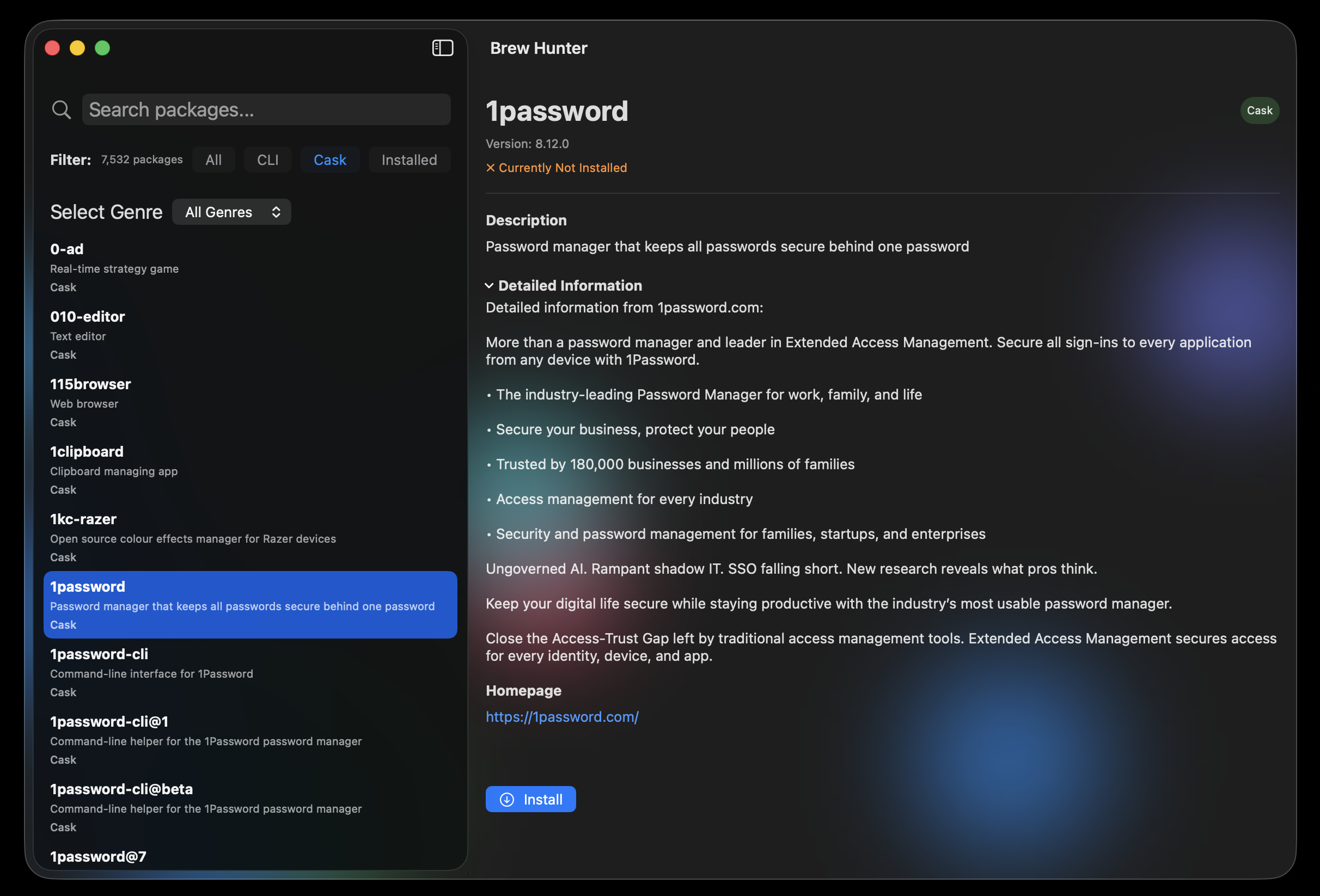Focus the Search packages field
This screenshot has height=896, width=1320.
tap(266, 109)
